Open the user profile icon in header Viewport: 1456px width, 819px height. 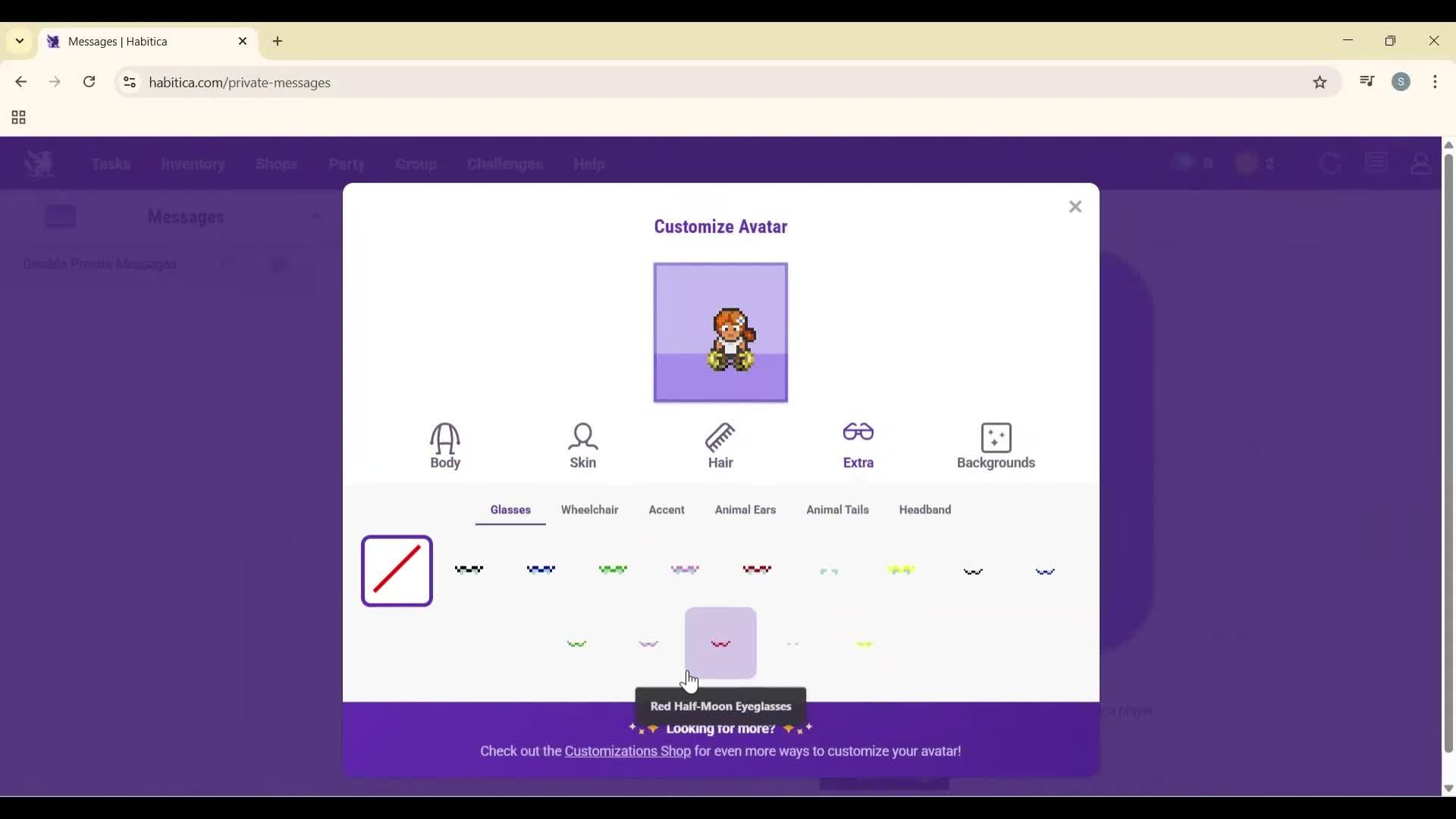[x=1420, y=163]
